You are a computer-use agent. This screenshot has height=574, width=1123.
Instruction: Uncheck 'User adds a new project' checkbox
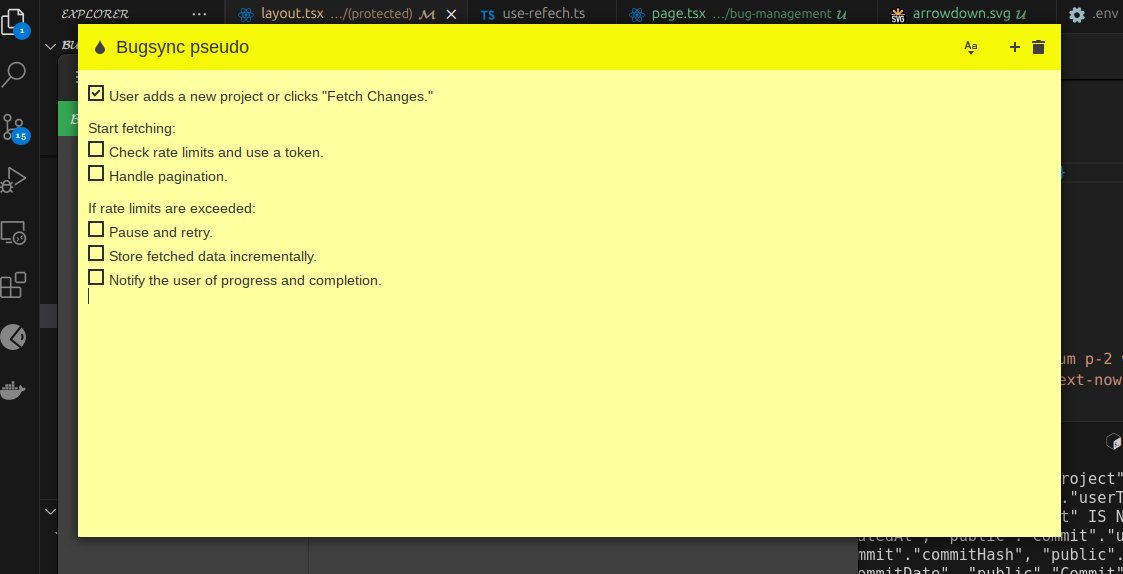tap(96, 93)
